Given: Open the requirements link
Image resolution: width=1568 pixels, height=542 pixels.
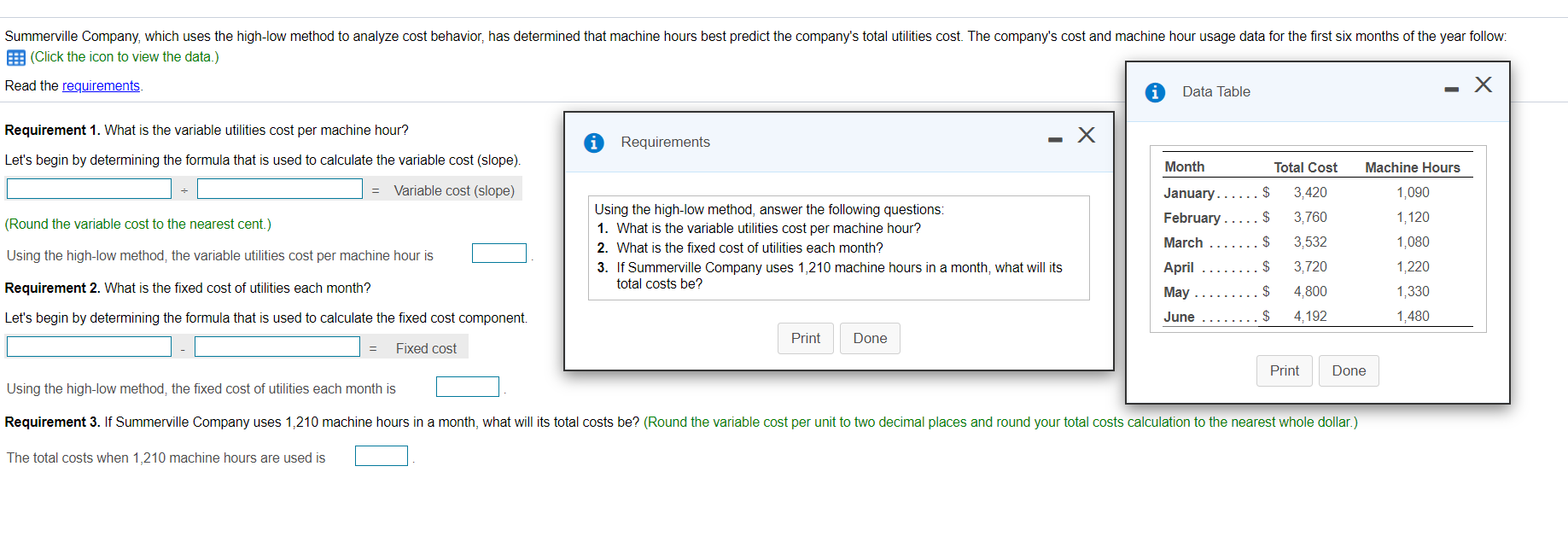Looking at the screenshot, I should click(x=101, y=86).
